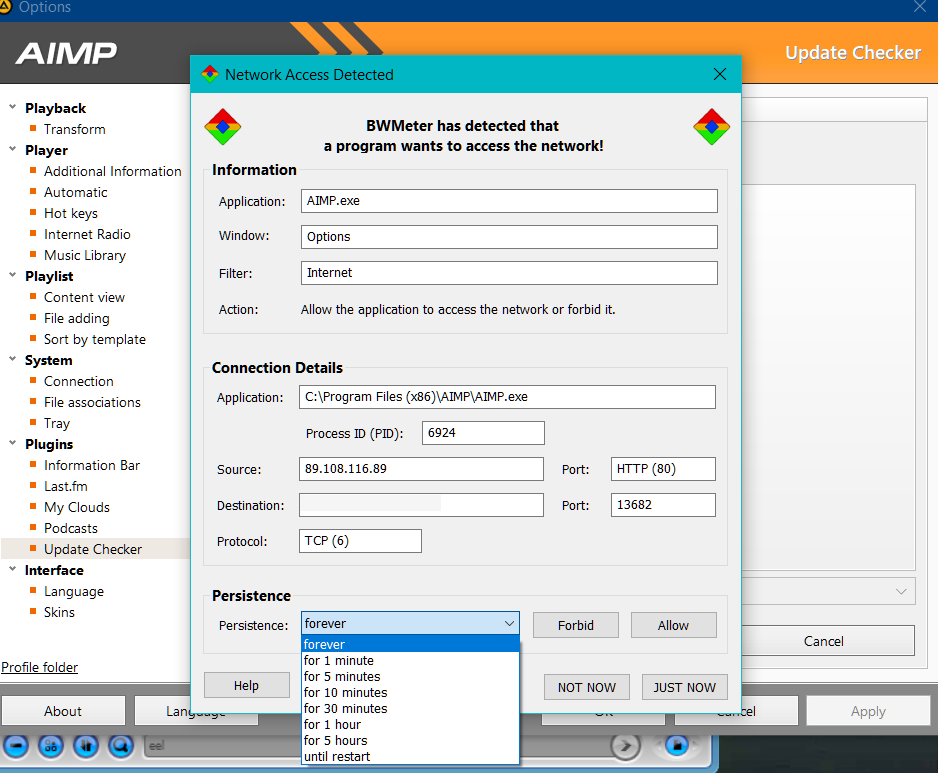Screen dimensions: 938x773
Task: Collapse the System tree section
Action: coord(13,359)
